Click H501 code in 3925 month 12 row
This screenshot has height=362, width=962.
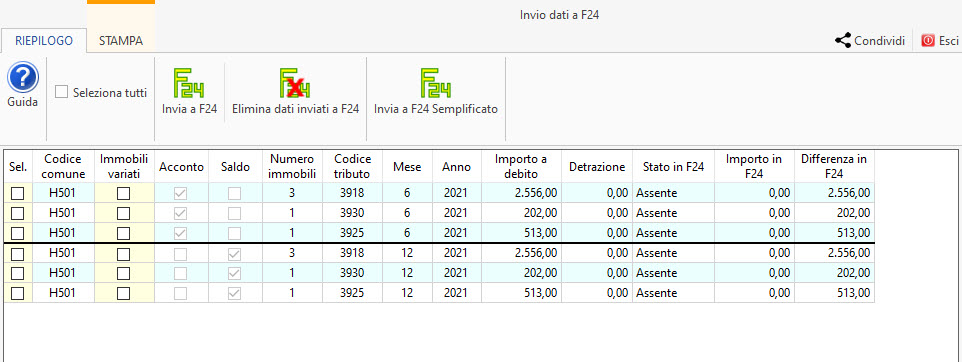pos(62,293)
